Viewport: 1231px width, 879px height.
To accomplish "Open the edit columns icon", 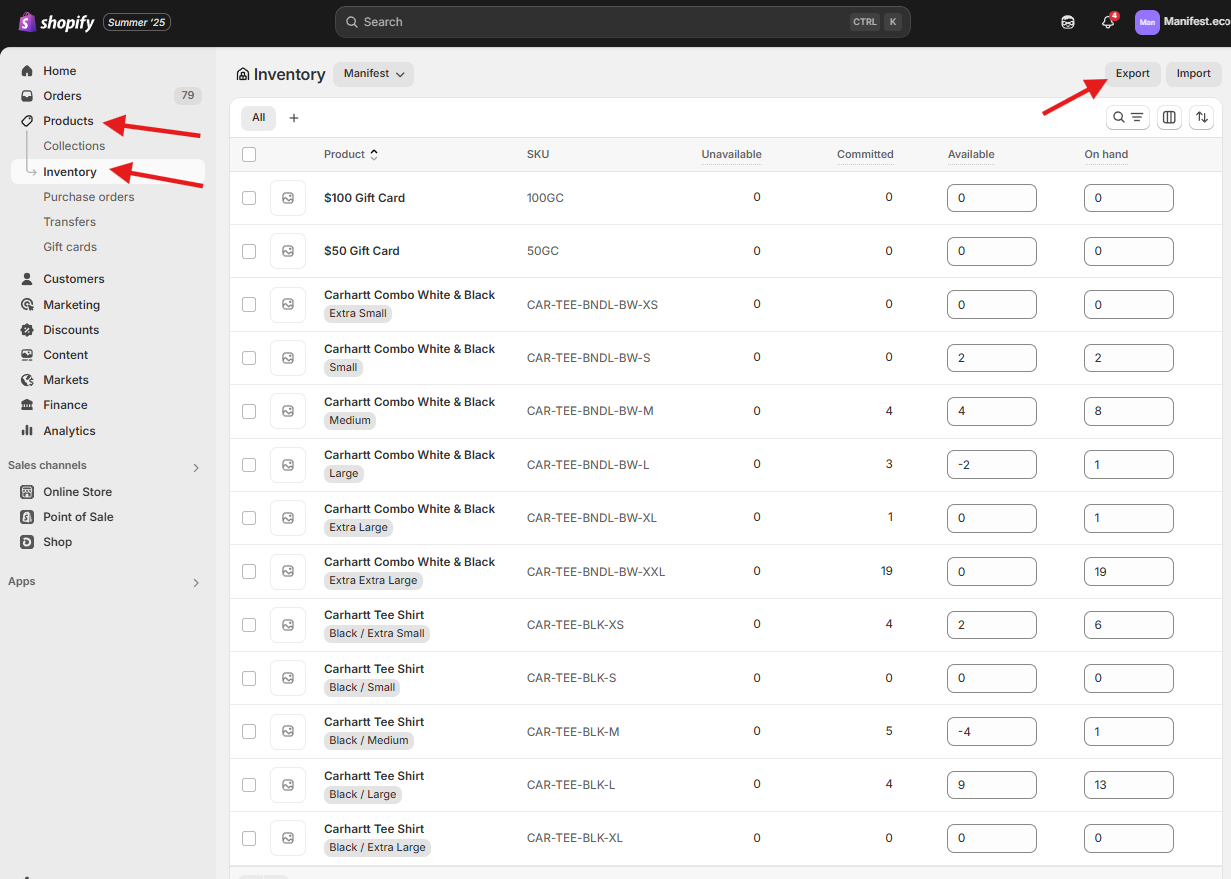I will (x=1169, y=118).
